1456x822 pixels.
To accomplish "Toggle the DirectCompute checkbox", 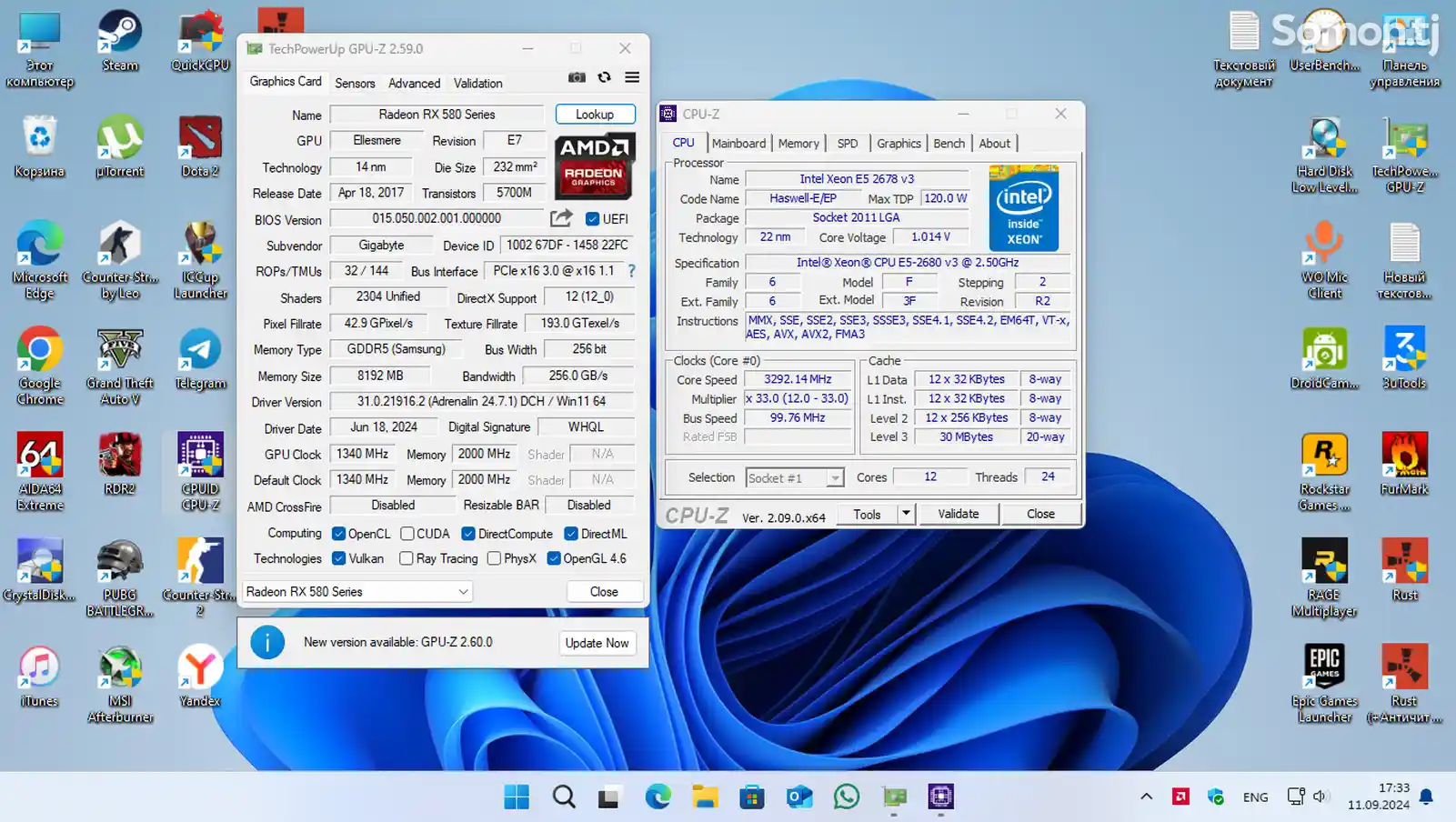I will click(467, 534).
